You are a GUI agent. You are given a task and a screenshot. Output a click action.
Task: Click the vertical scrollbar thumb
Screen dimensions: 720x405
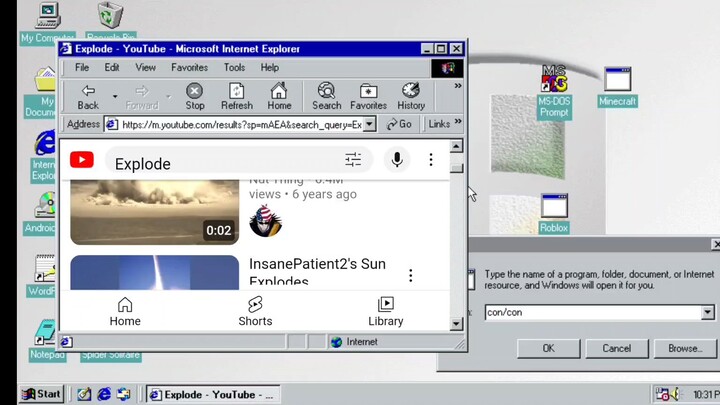pyautogui.click(x=456, y=168)
